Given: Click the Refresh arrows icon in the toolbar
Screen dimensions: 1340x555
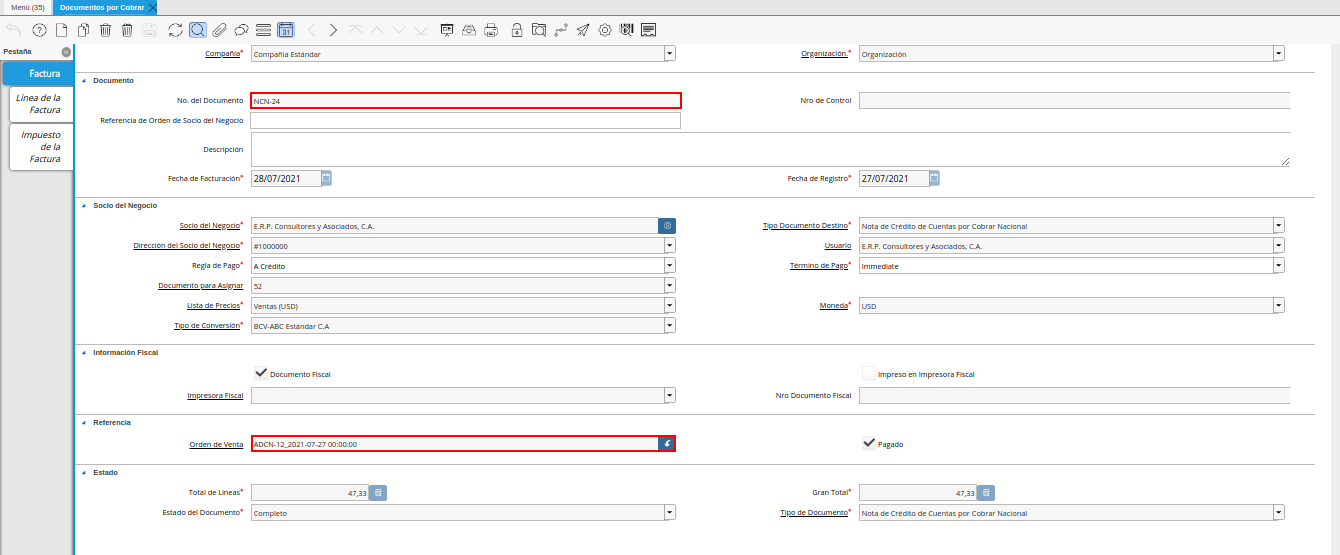Looking at the screenshot, I should point(176,30).
